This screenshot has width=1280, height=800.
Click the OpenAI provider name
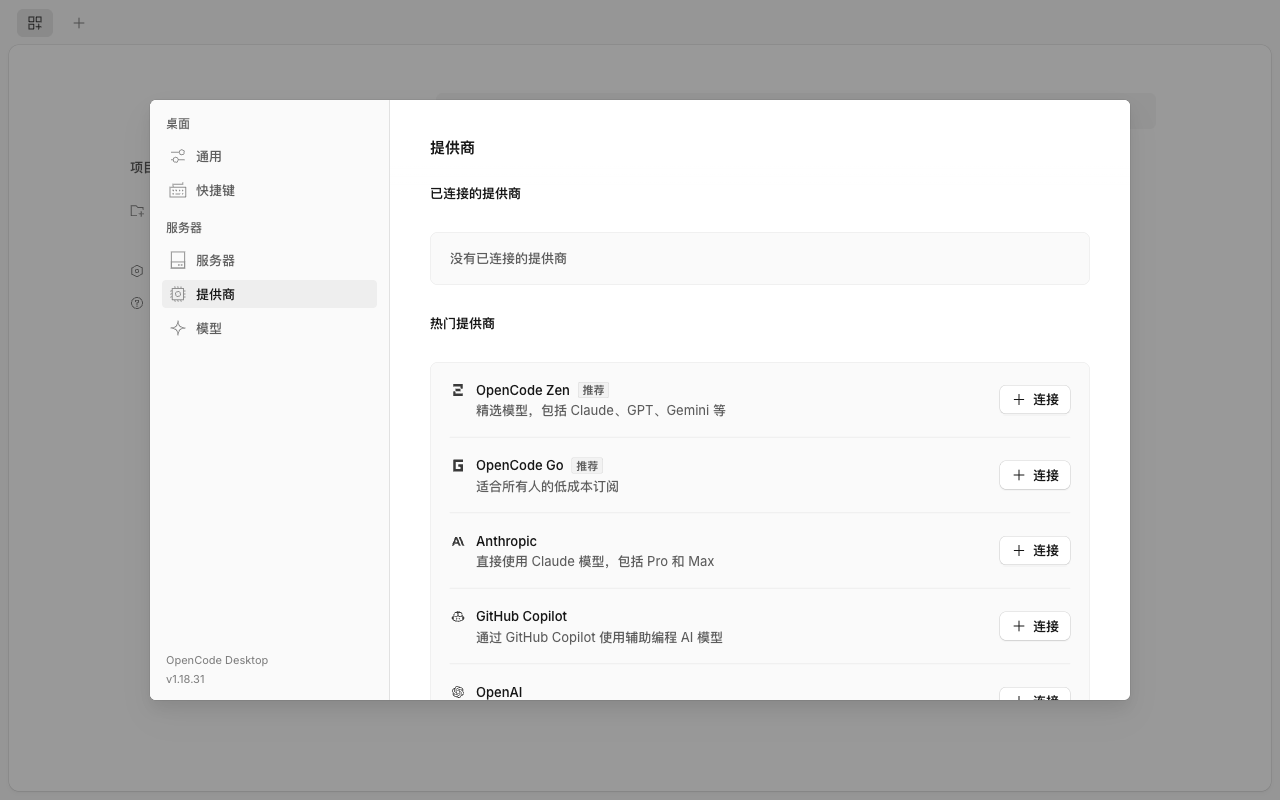coord(499,692)
